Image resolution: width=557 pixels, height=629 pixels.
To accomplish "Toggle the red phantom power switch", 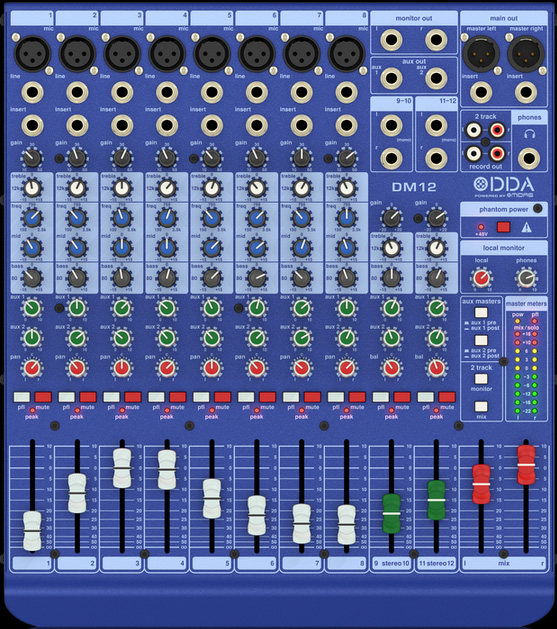I will (x=503, y=227).
